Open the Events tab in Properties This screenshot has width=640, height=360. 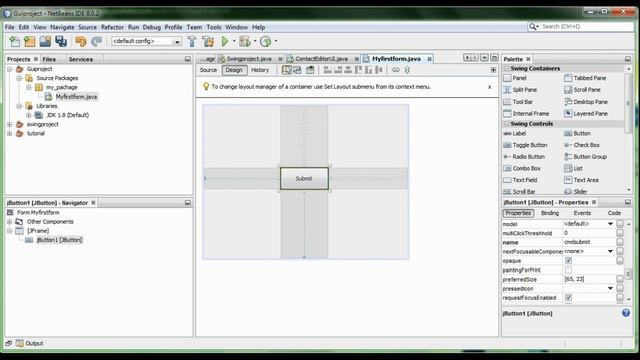tap(582, 213)
